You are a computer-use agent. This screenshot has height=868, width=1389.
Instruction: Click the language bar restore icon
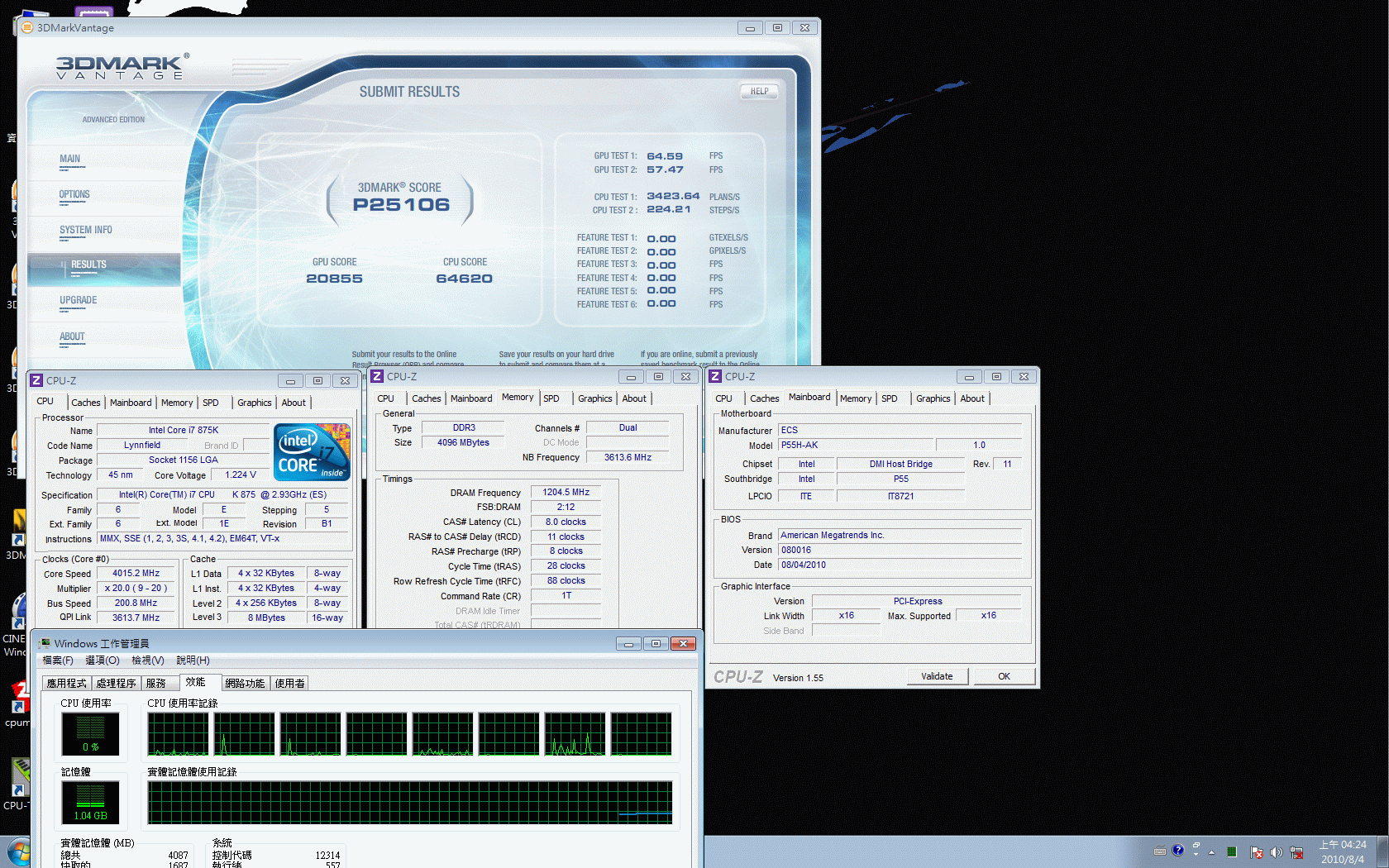[x=1196, y=846]
